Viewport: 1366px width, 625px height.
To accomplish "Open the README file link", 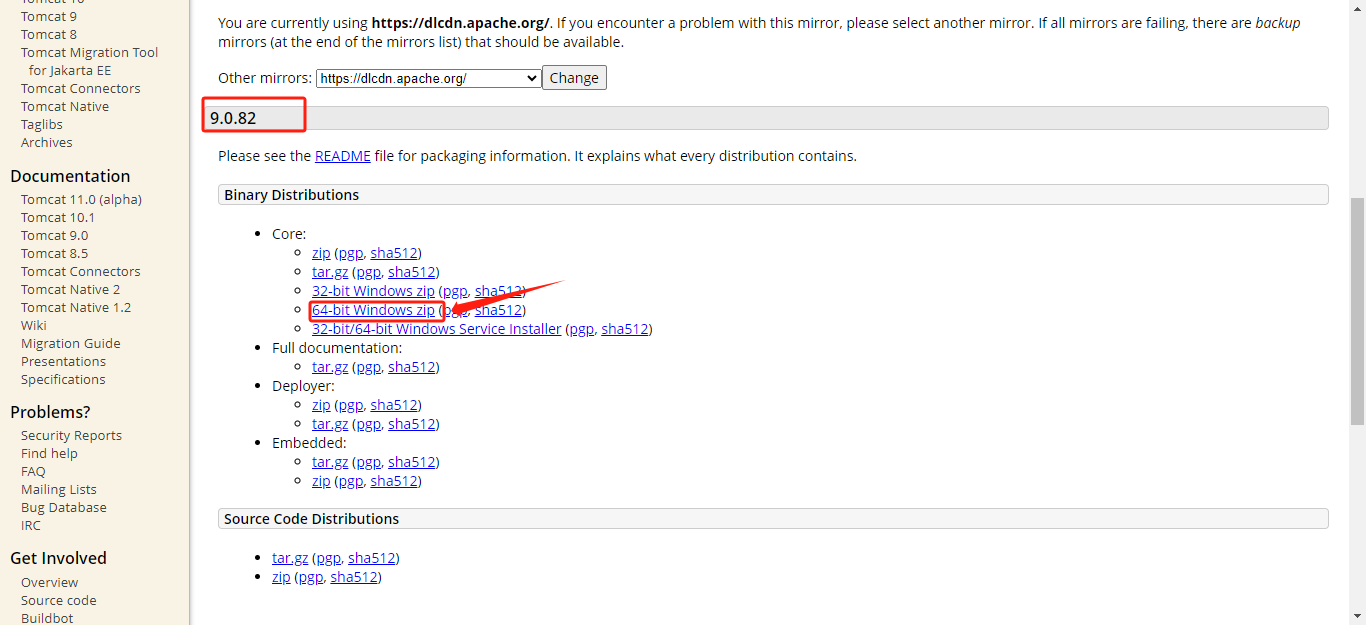I will pyautogui.click(x=342, y=156).
